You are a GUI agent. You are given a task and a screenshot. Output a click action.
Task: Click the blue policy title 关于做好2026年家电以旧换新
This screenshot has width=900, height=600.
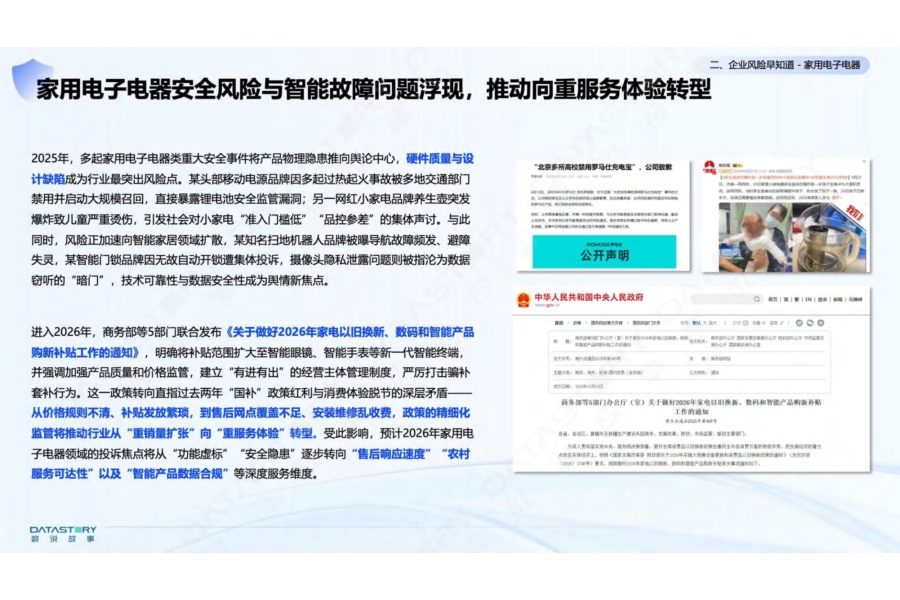(253, 342)
